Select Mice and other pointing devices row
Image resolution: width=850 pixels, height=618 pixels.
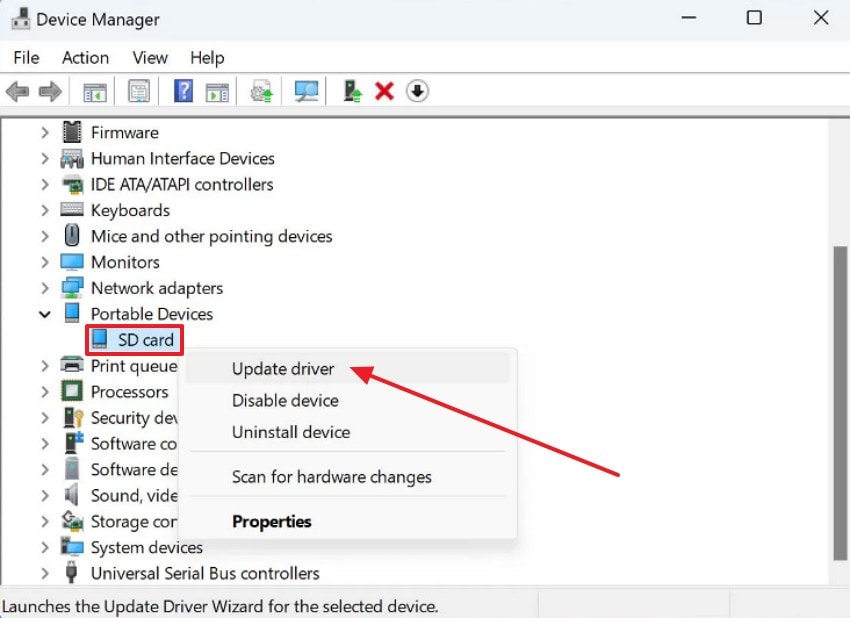[x=211, y=236]
